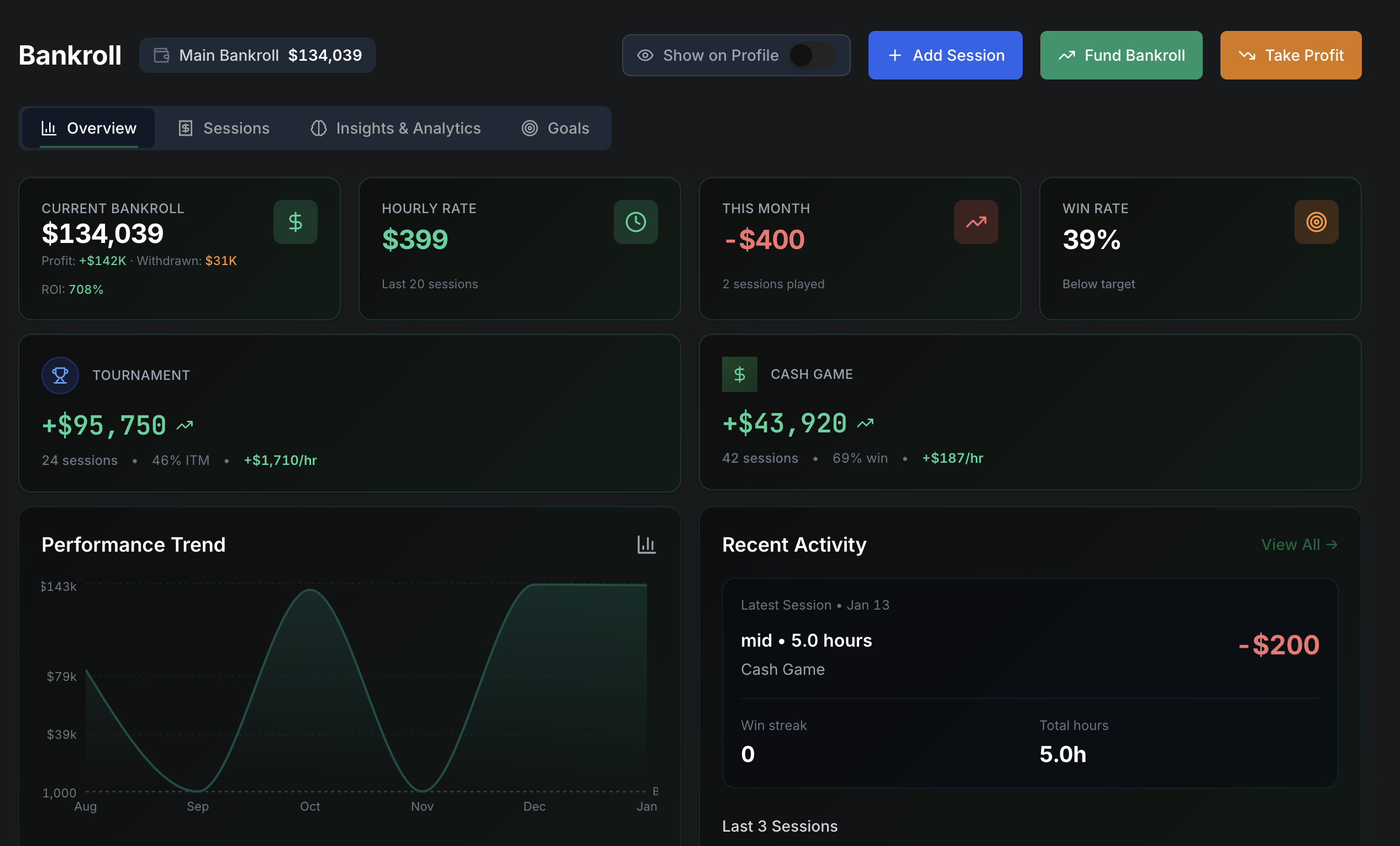Click the trophy icon beside Tournament
The height and width of the screenshot is (846, 1400).
[x=60, y=376]
